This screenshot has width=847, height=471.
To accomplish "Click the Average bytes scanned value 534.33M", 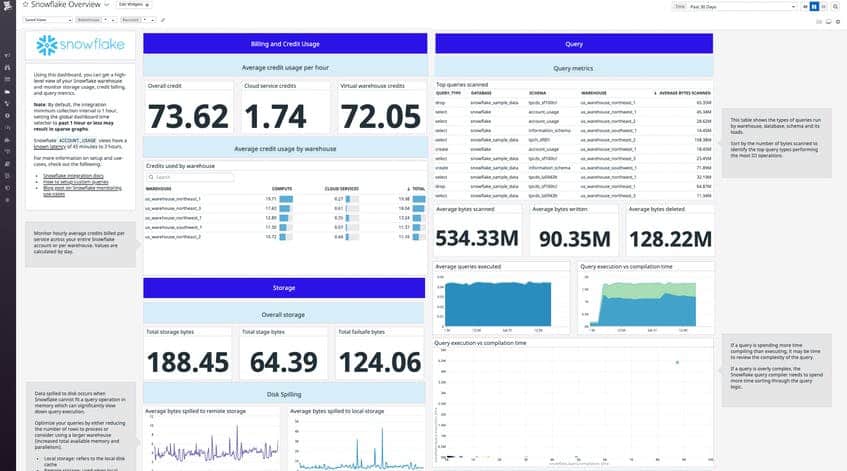I will tap(477, 238).
